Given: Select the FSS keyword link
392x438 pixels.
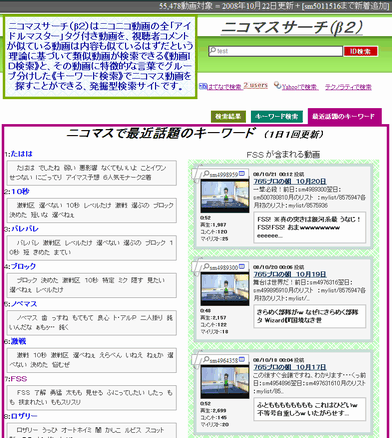Looking at the screenshot, I should [19, 379].
